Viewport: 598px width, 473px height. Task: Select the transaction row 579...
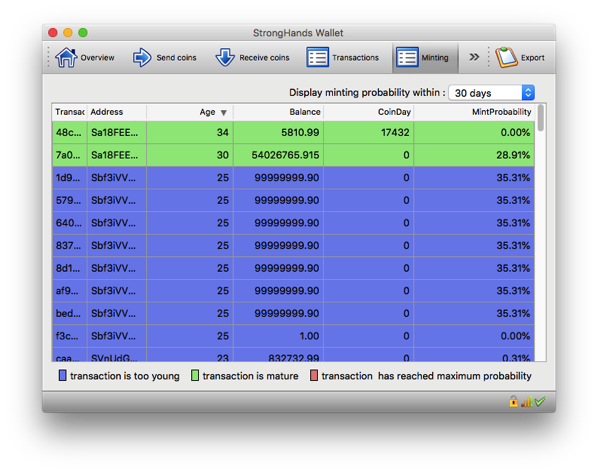coord(293,200)
